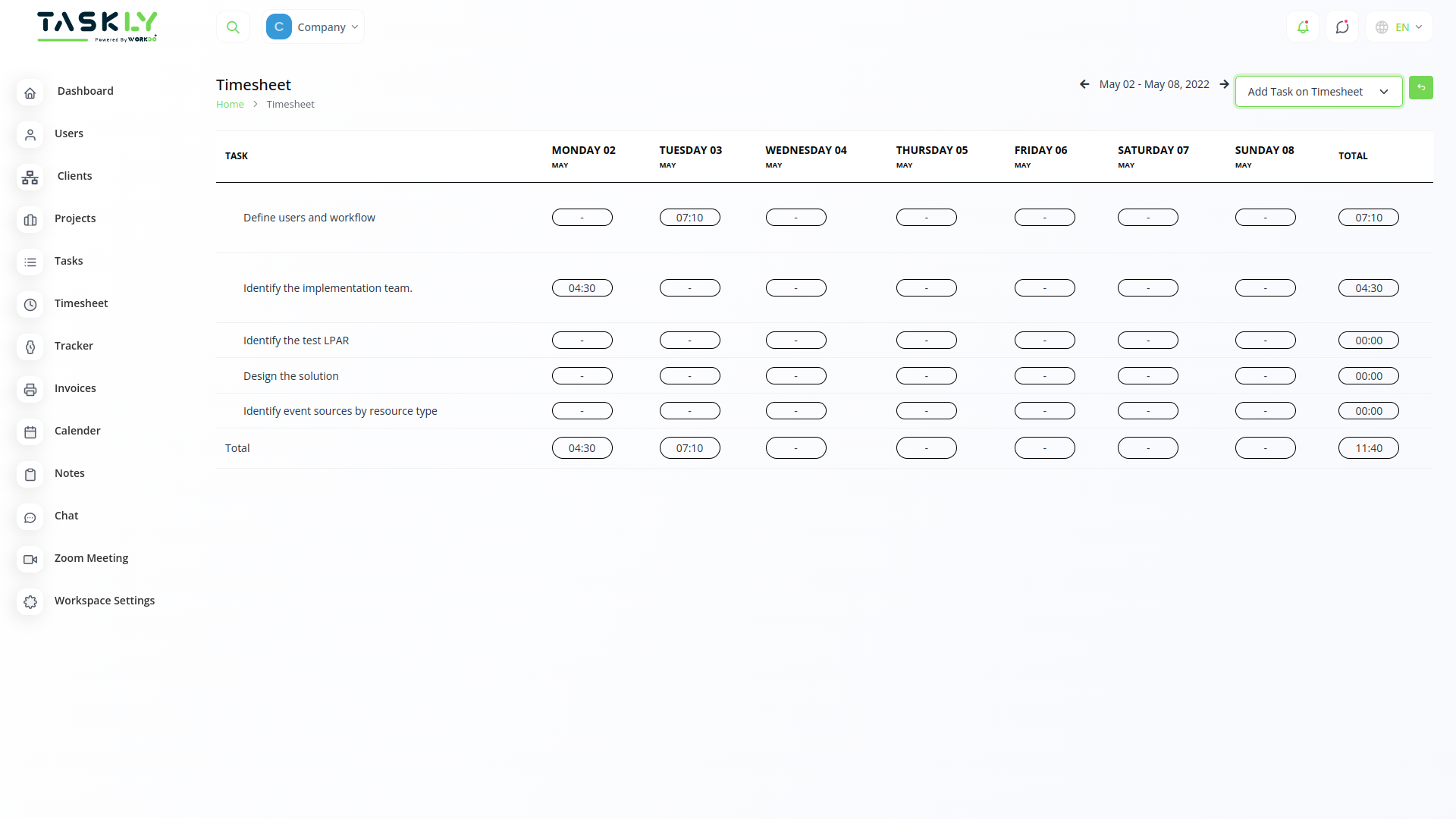
Task: Go to the Dashboard
Action: [85, 90]
